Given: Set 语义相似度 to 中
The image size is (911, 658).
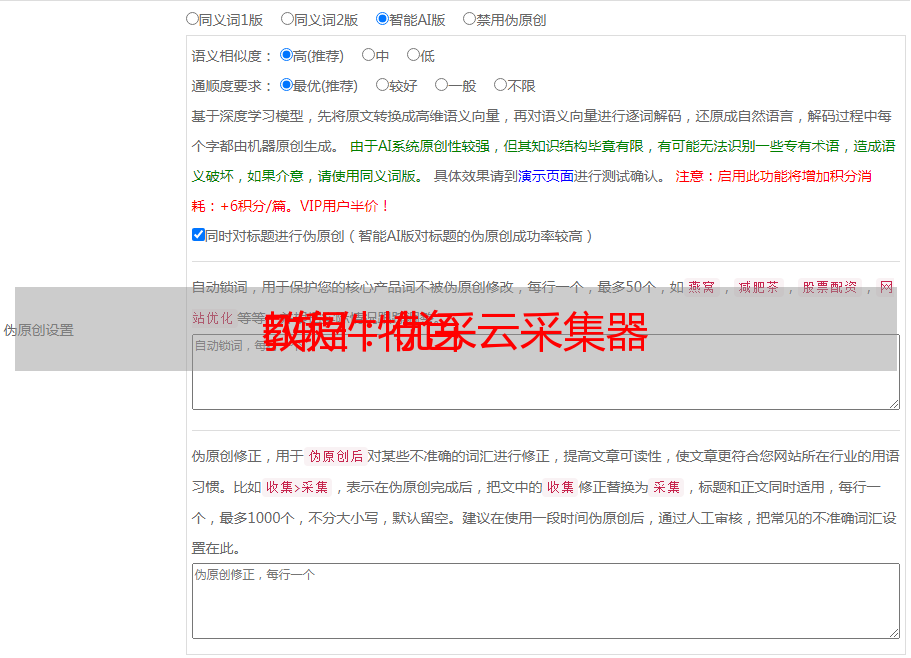Looking at the screenshot, I should (x=368, y=56).
